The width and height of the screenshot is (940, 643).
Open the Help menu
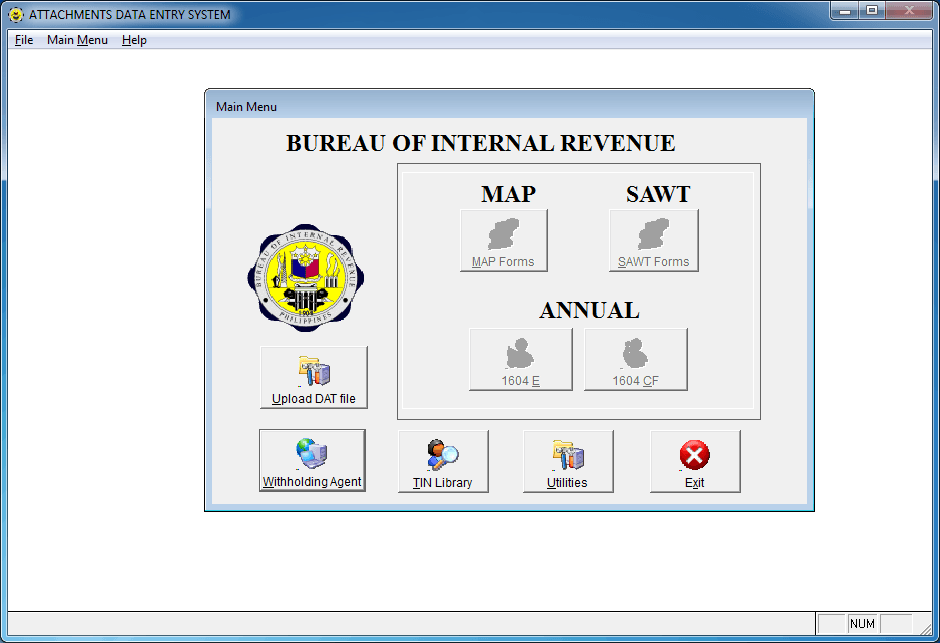point(134,40)
